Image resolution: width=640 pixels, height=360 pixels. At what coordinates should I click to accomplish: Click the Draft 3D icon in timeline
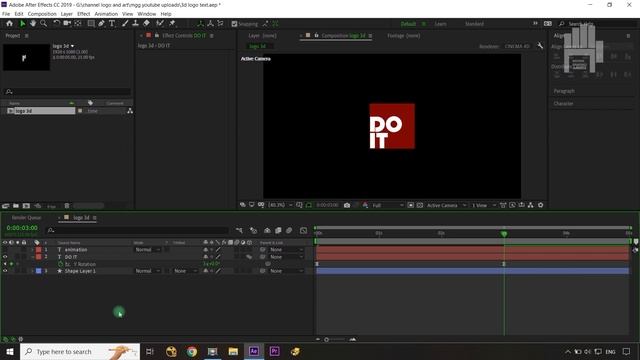tap(253, 231)
